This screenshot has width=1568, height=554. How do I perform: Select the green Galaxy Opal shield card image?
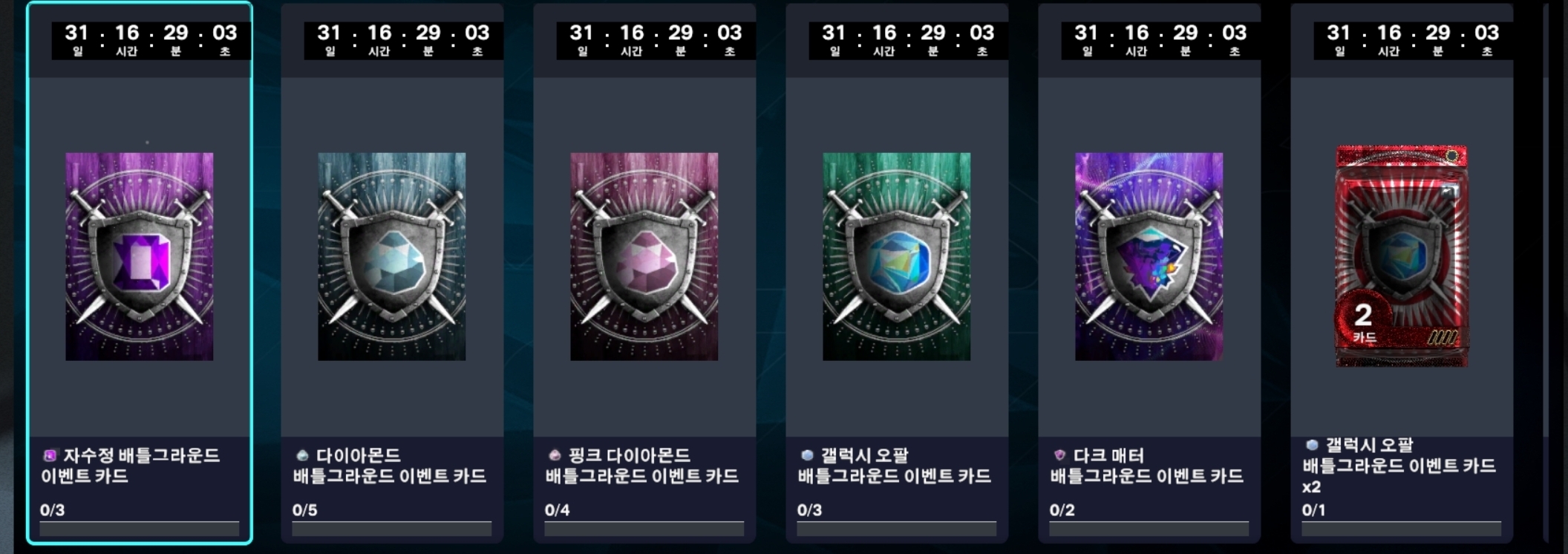(897, 257)
